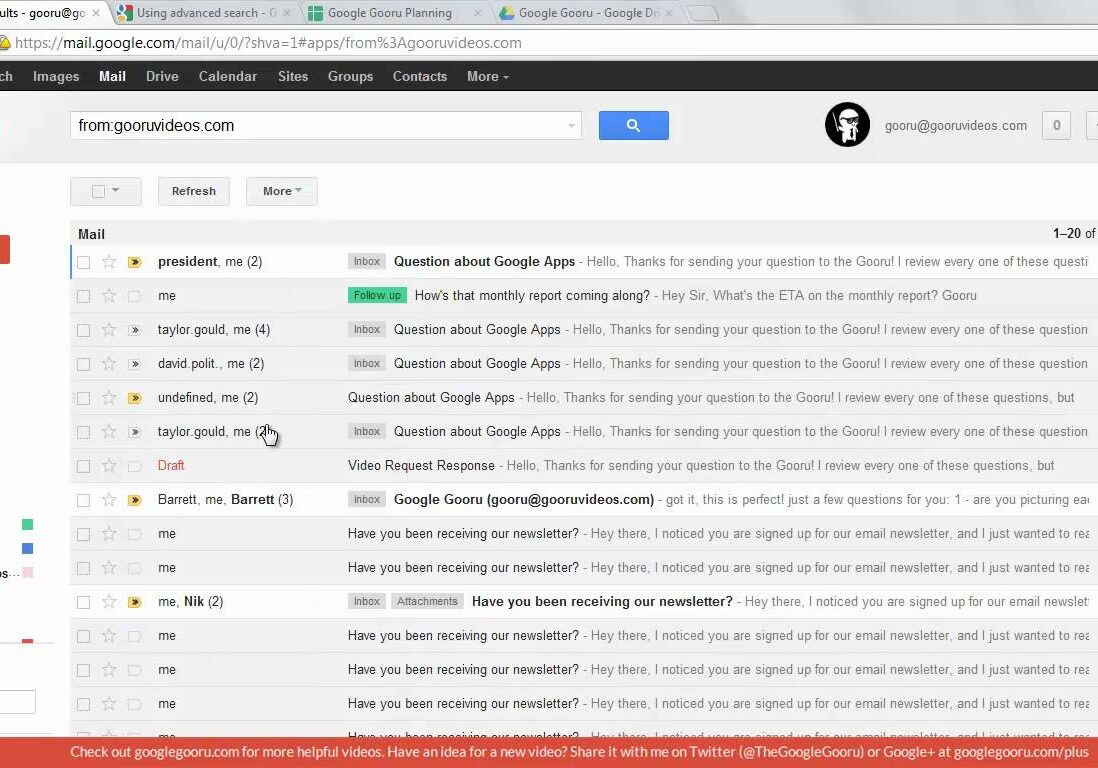Tick the select-all checkbox in toolbar
1098x768 pixels.
click(99, 191)
